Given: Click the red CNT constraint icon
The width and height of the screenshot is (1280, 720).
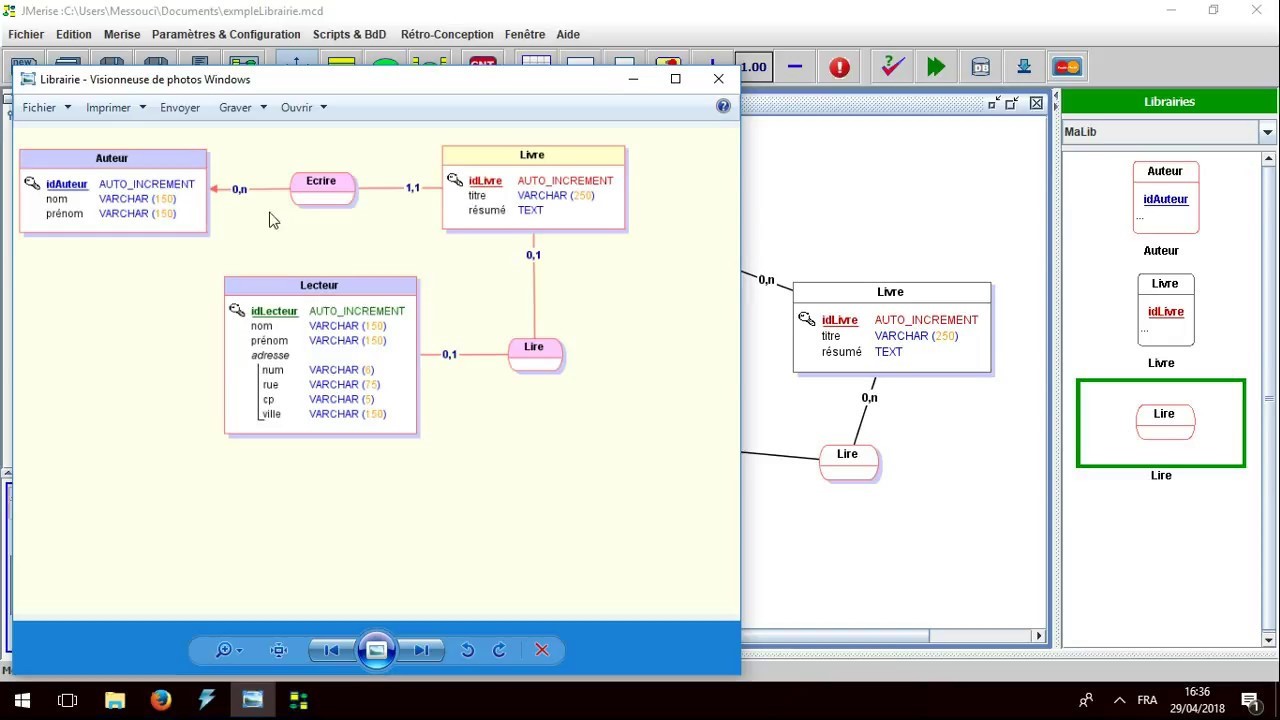Looking at the screenshot, I should click(x=483, y=62).
